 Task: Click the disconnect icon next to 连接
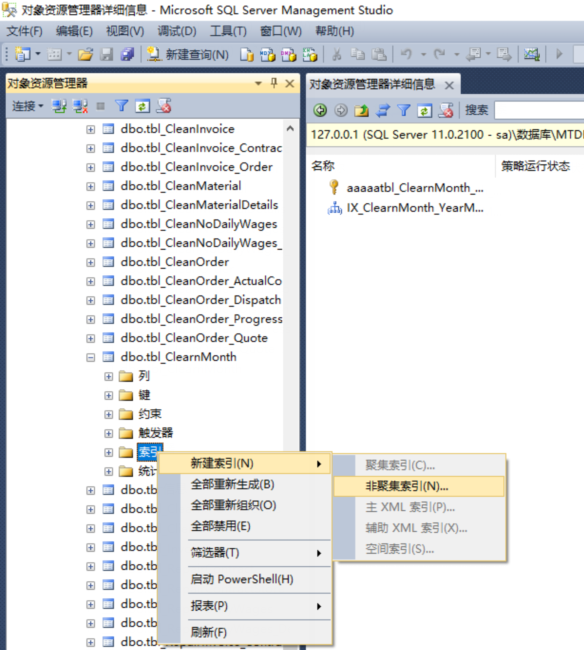(80, 106)
